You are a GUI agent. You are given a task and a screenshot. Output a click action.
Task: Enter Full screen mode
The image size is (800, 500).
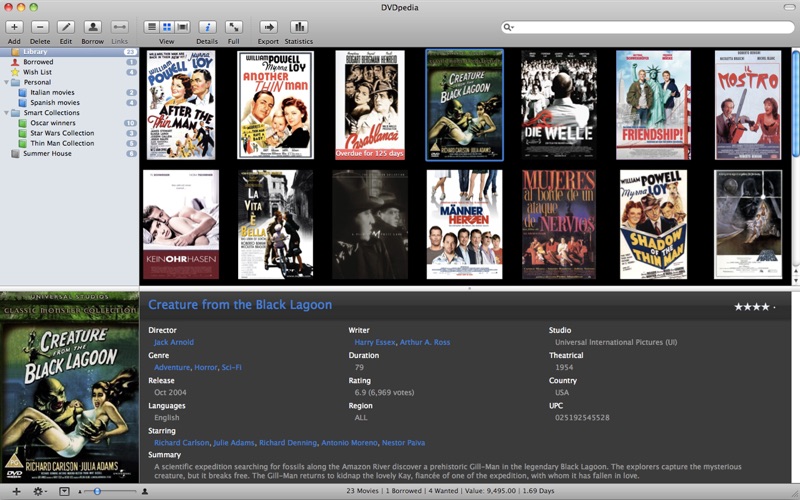pos(234,27)
